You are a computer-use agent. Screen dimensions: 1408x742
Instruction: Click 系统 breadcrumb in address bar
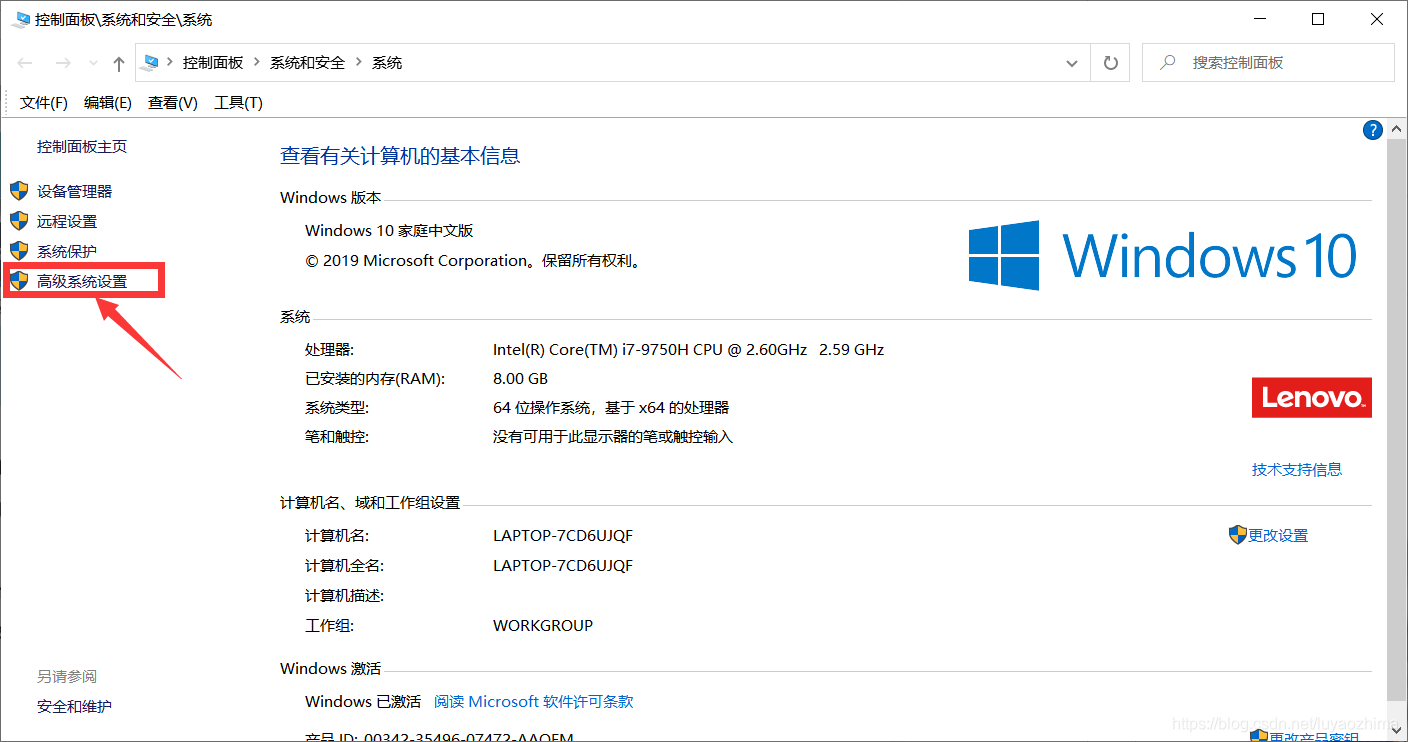tap(387, 63)
